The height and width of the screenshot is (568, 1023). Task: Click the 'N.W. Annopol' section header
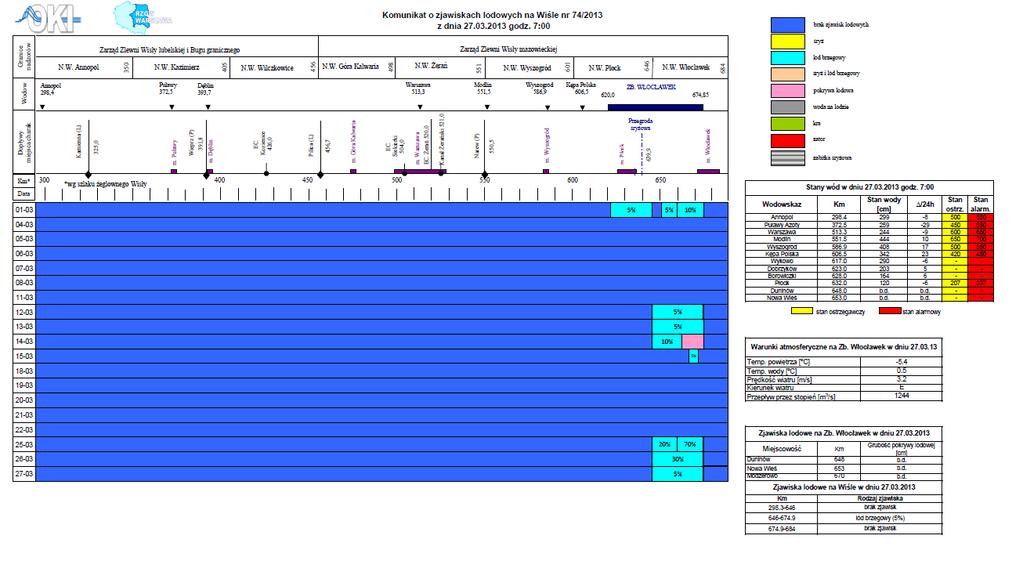[x=78, y=67]
